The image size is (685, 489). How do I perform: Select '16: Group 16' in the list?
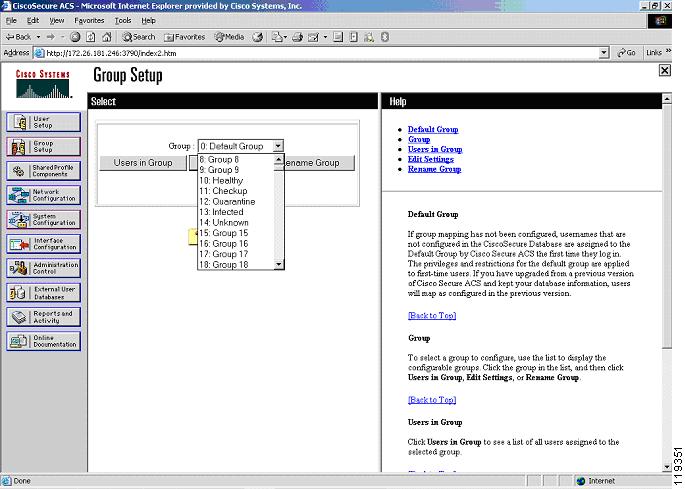click(x=236, y=243)
